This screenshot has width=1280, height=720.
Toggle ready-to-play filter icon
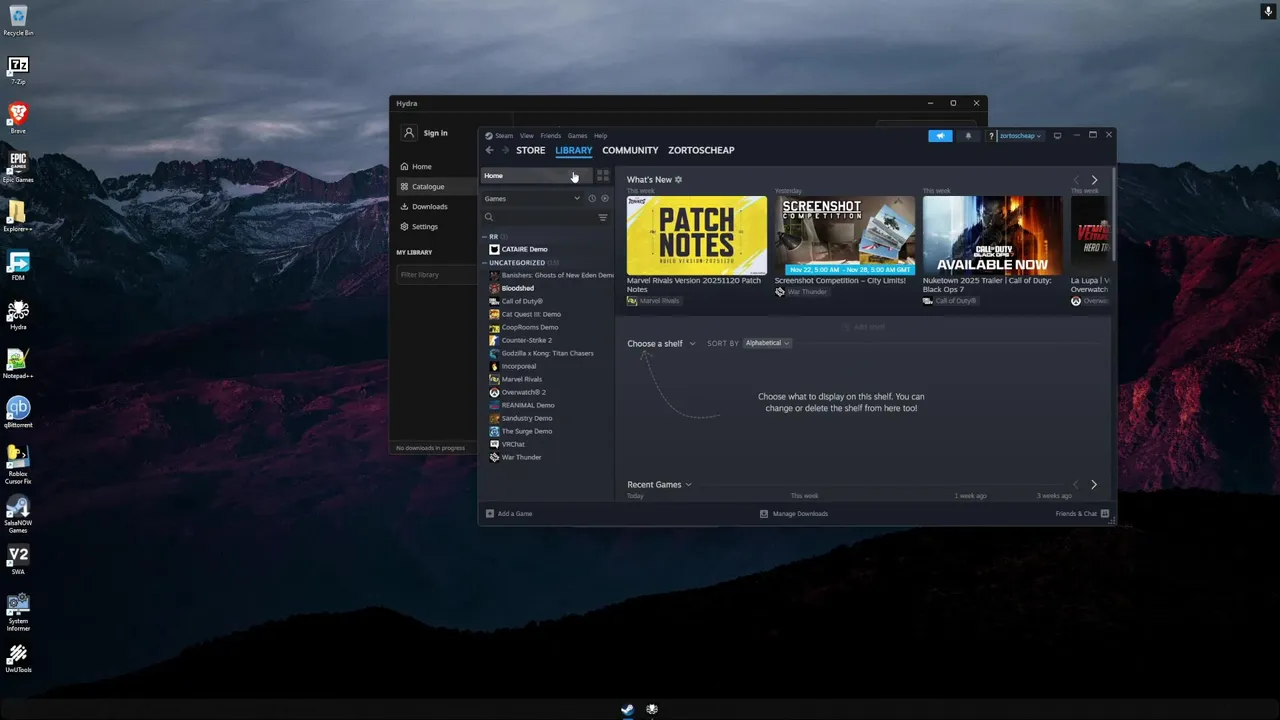point(604,198)
